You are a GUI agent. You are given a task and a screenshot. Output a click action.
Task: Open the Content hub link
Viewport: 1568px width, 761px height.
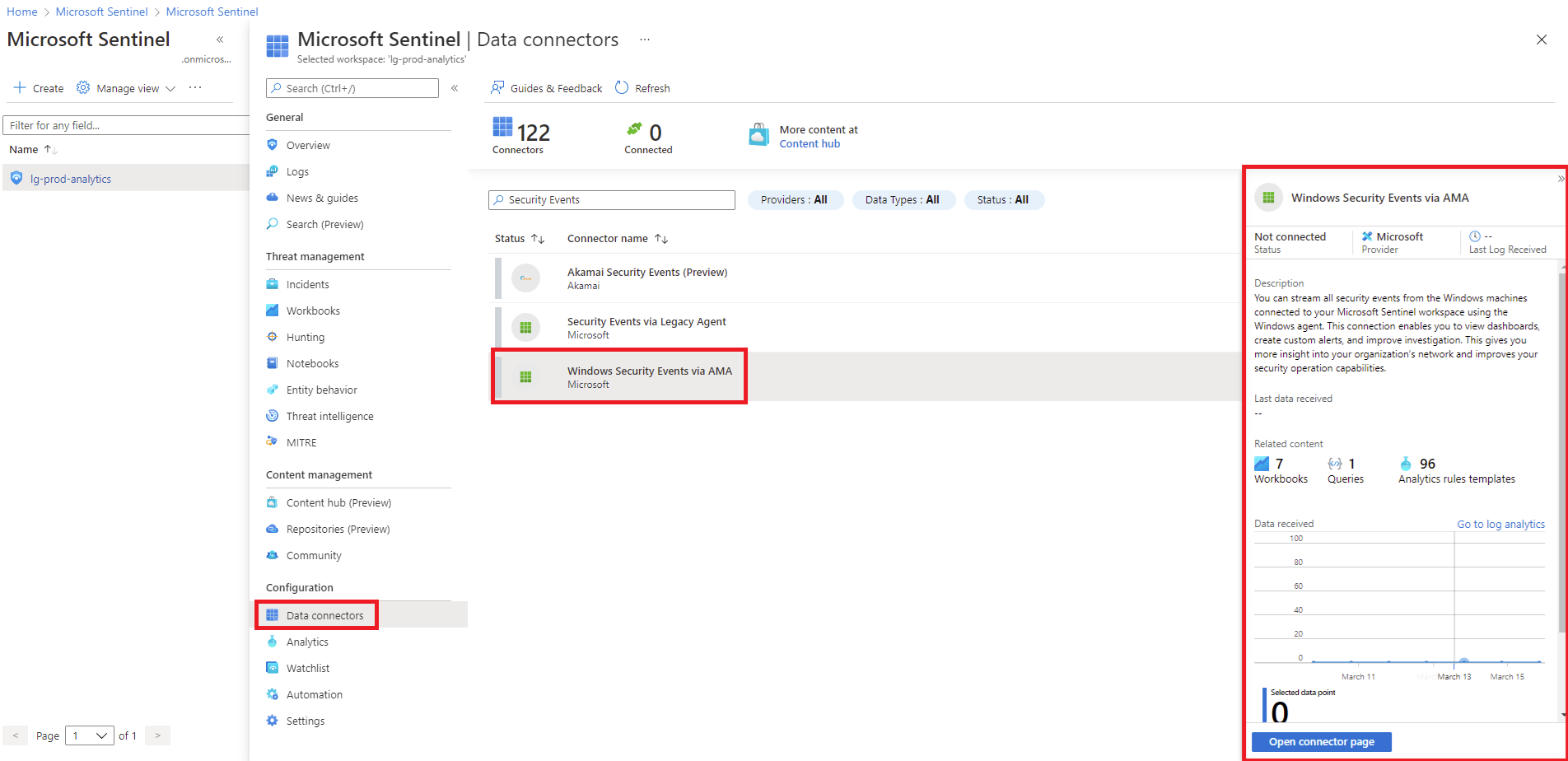(x=810, y=143)
